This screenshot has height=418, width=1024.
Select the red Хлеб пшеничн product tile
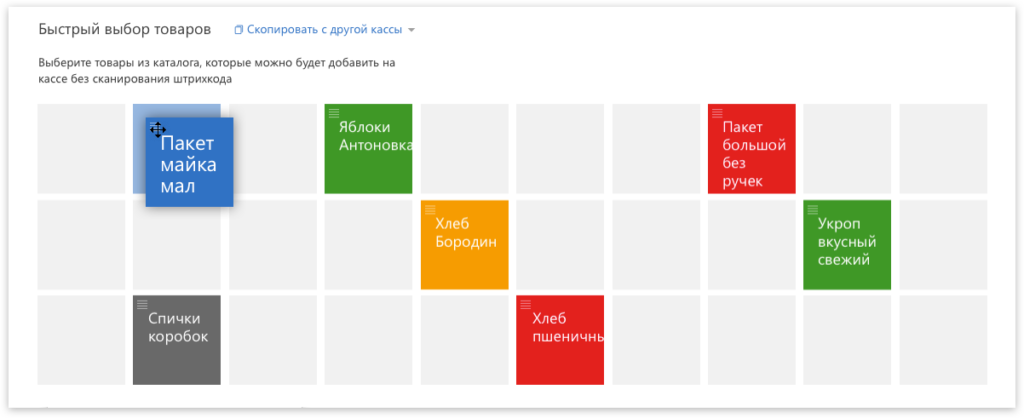click(x=560, y=342)
